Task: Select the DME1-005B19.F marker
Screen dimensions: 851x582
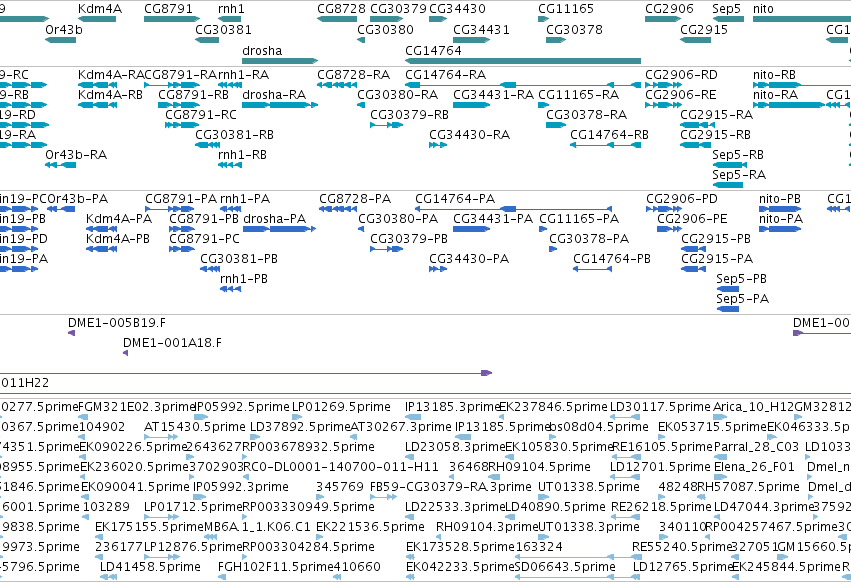Action: (x=71, y=333)
